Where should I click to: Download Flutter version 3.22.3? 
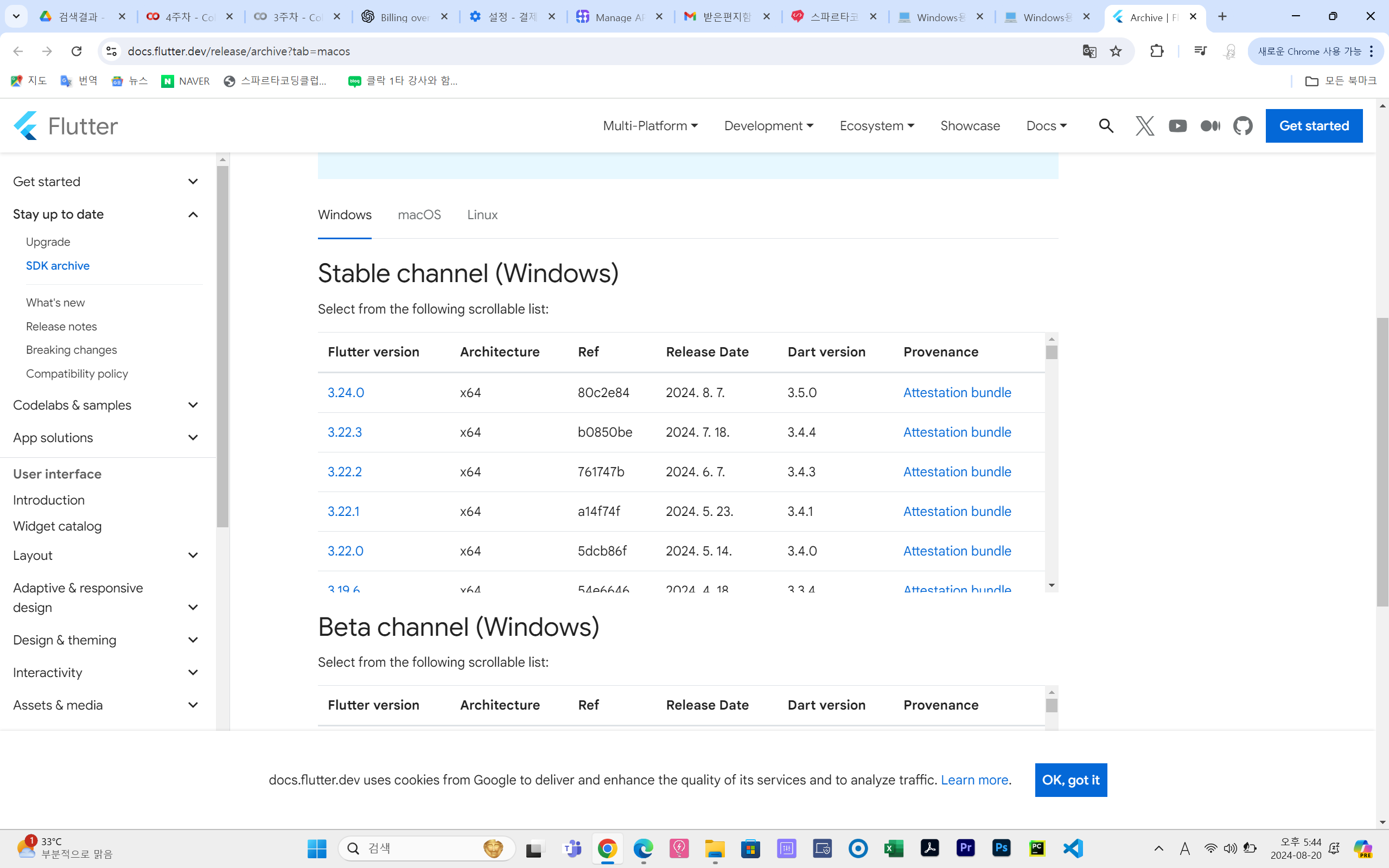[x=345, y=432]
